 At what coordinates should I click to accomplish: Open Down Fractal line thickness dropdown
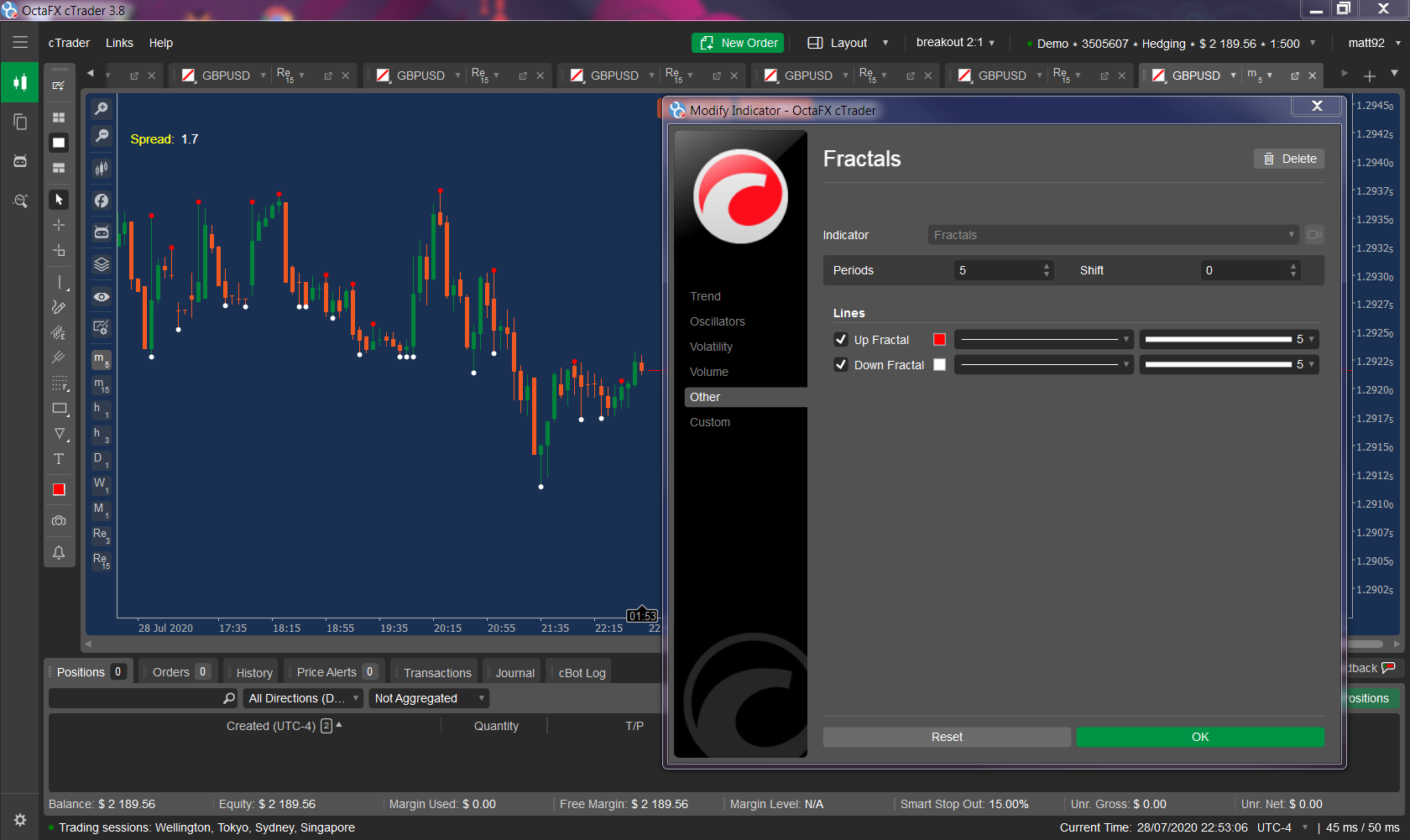pos(1229,365)
